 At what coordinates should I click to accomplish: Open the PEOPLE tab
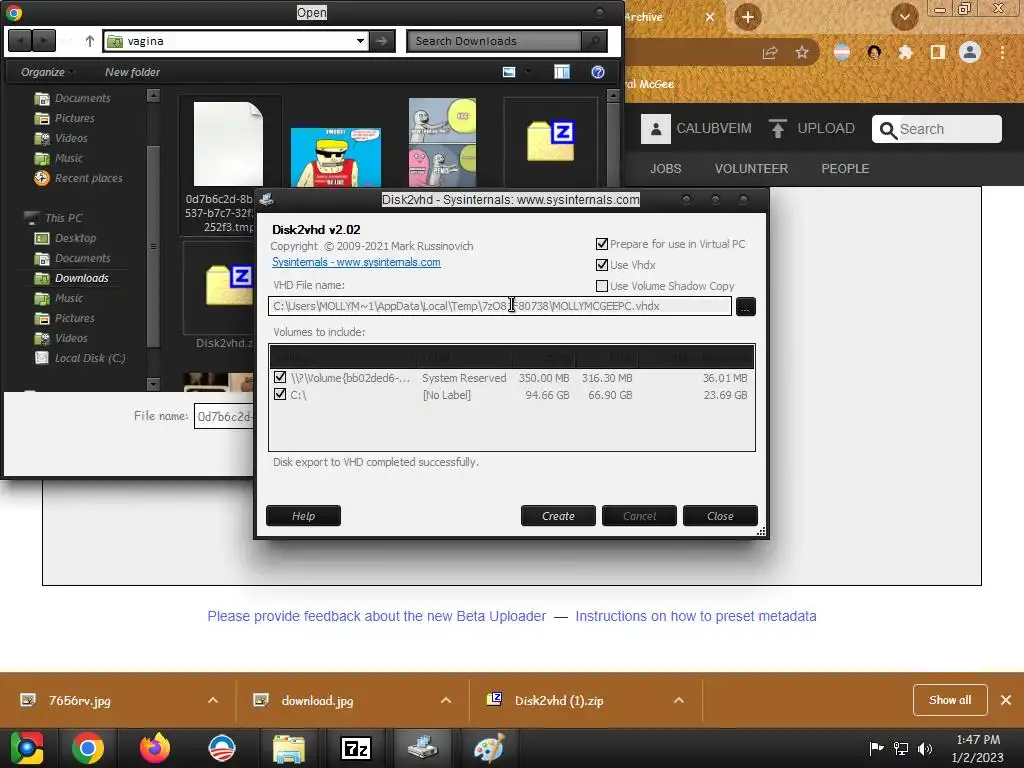[845, 168]
